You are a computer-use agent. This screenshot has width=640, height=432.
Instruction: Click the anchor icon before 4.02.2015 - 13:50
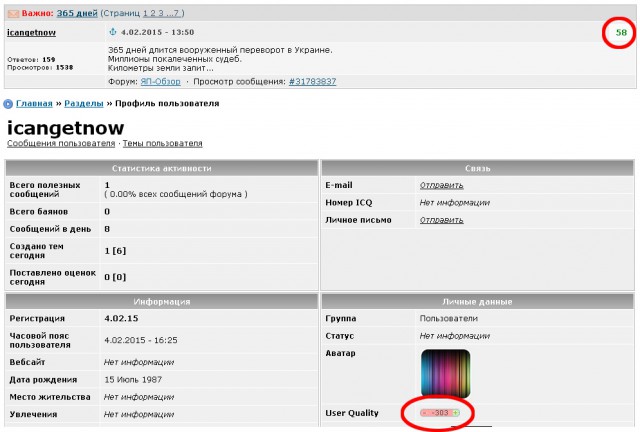pos(113,32)
